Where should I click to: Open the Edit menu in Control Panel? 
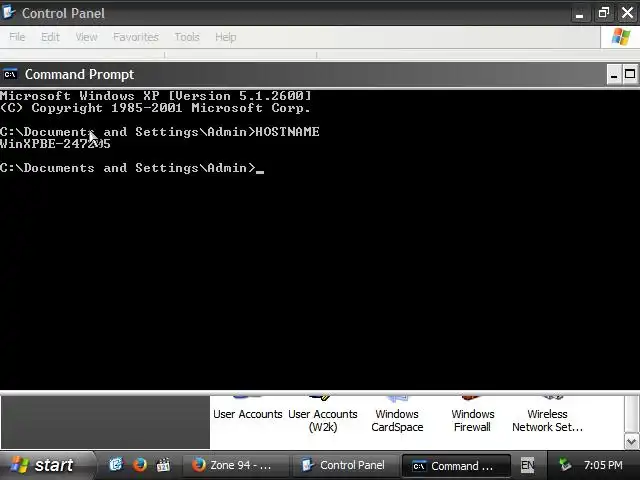pos(50,37)
